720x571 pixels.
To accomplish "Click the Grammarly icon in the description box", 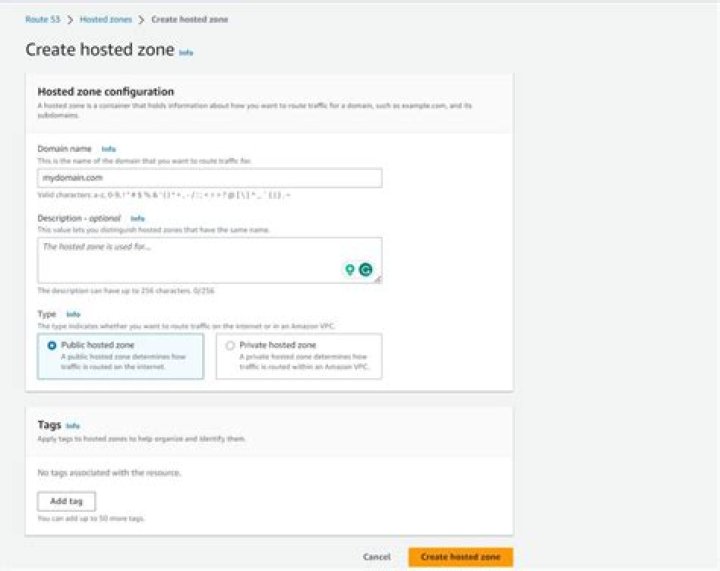I will coord(366,269).
